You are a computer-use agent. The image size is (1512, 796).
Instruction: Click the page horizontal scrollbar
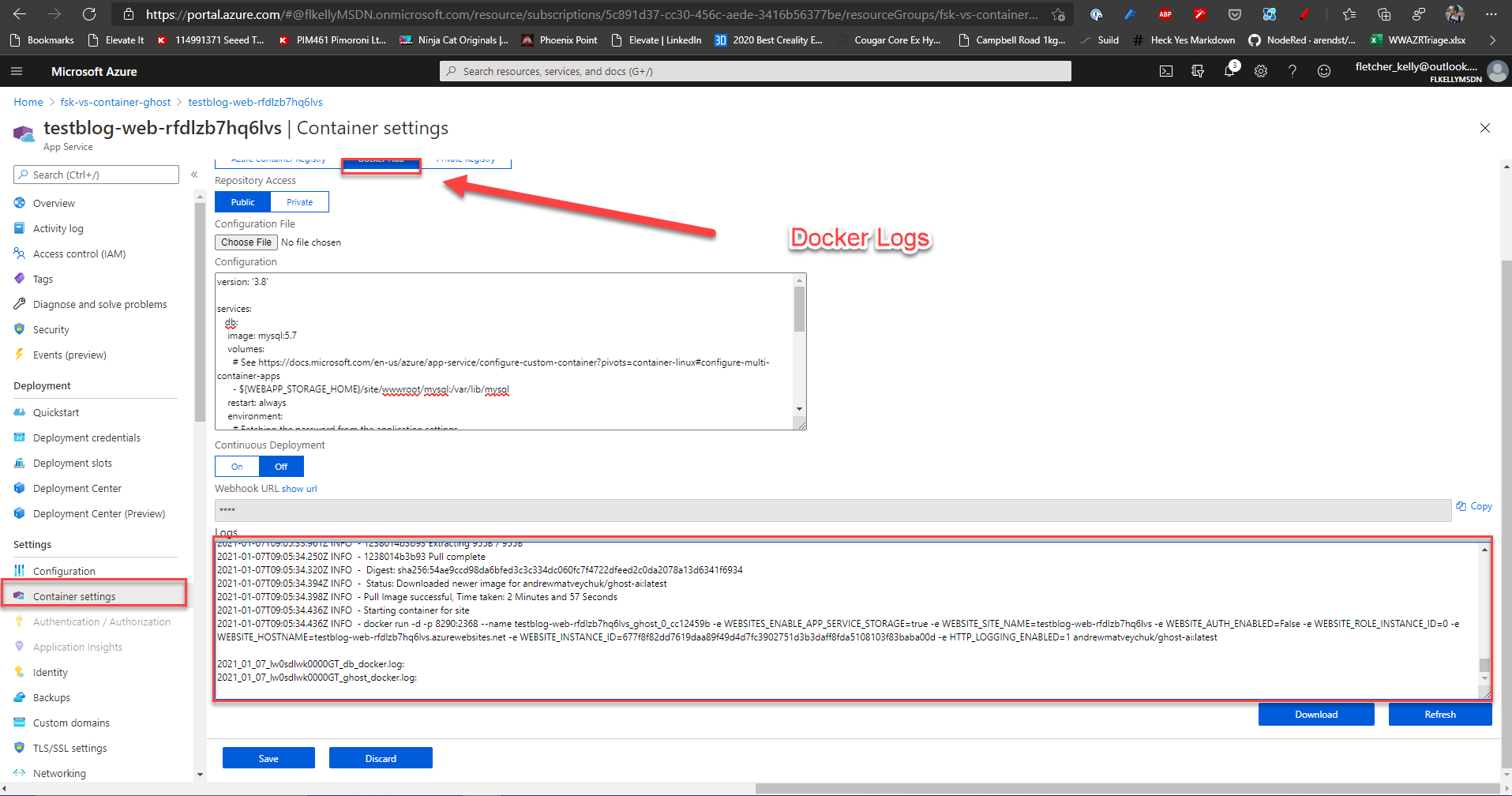(1129, 788)
